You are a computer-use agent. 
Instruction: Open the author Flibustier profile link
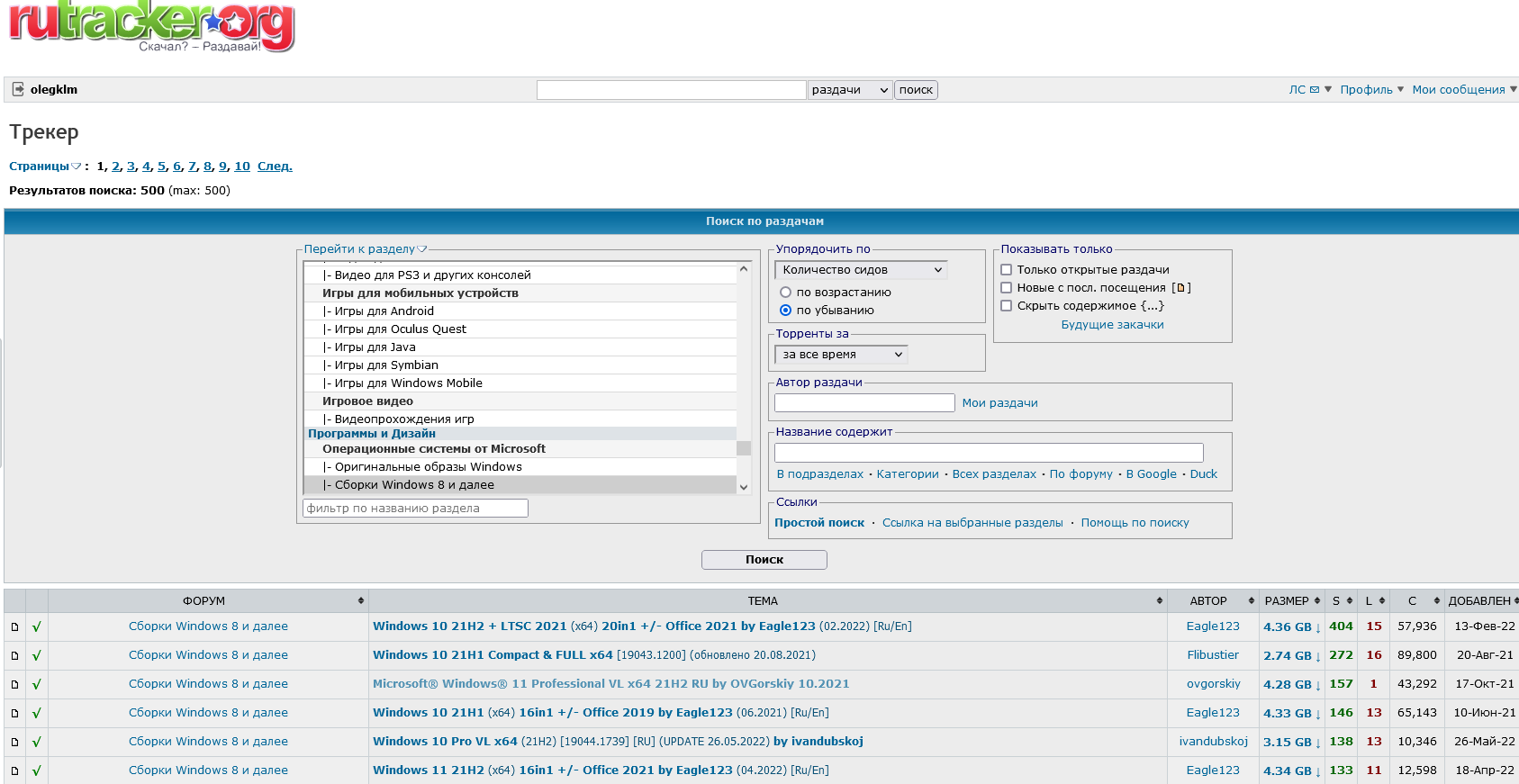[1213, 655]
